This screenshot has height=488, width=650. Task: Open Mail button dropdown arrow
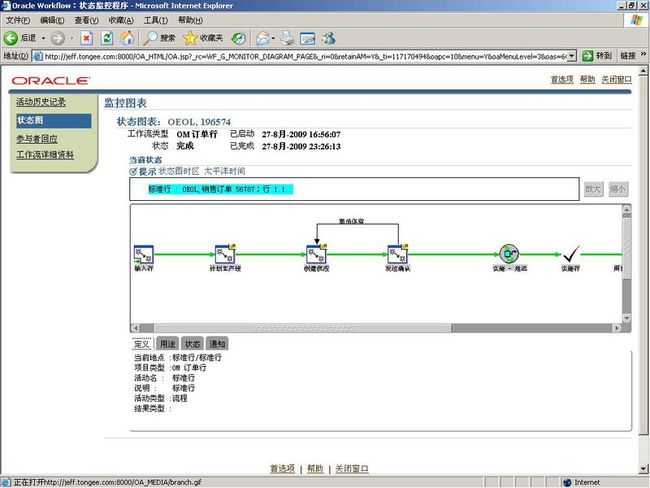[274, 39]
